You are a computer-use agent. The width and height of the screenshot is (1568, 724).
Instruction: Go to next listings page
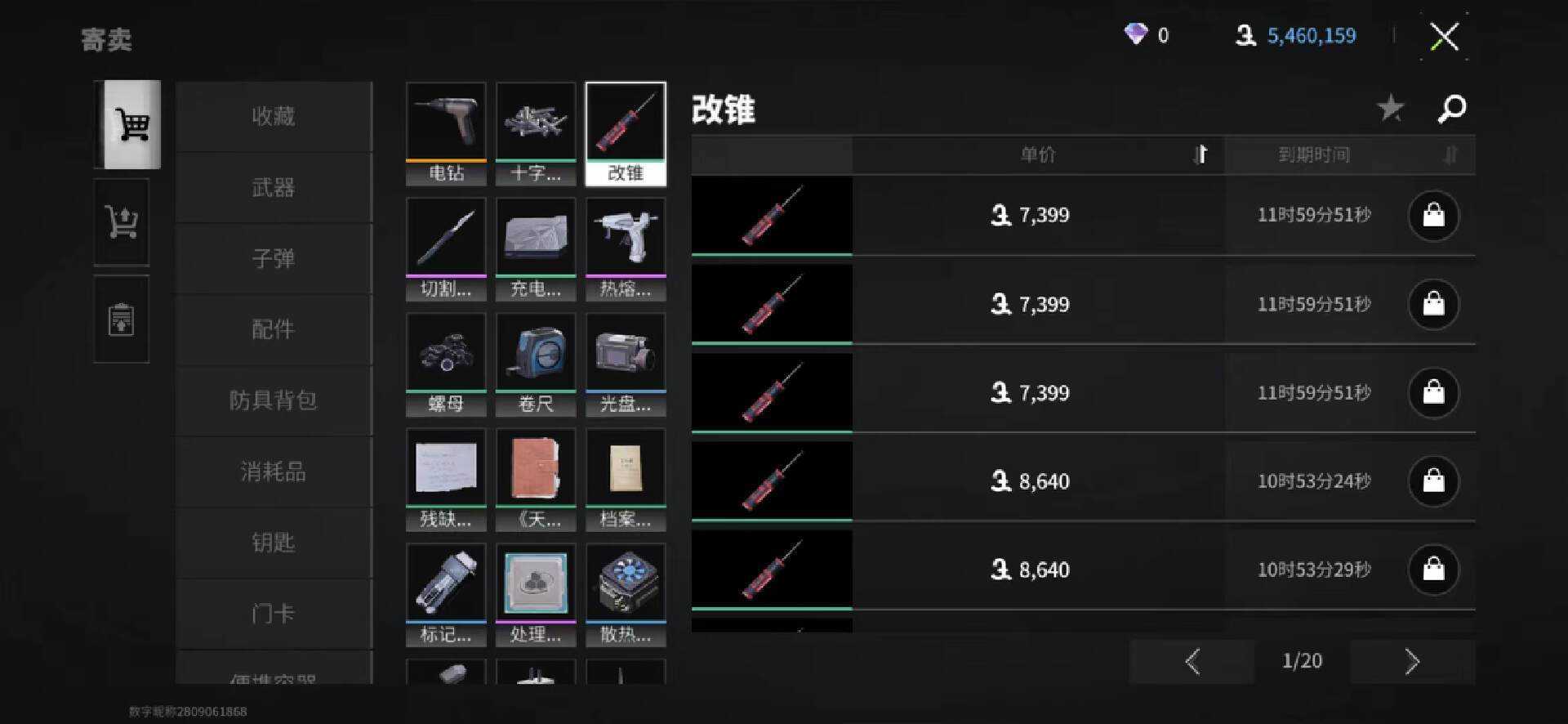pyautogui.click(x=1412, y=661)
